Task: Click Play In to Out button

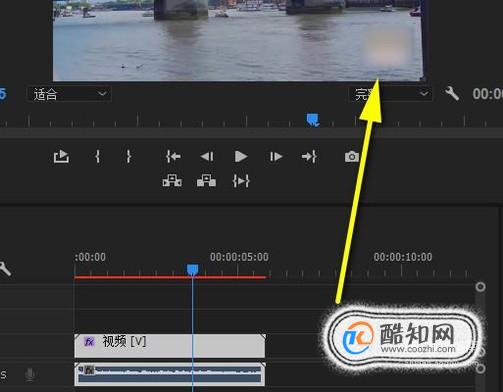Action: 241,181
